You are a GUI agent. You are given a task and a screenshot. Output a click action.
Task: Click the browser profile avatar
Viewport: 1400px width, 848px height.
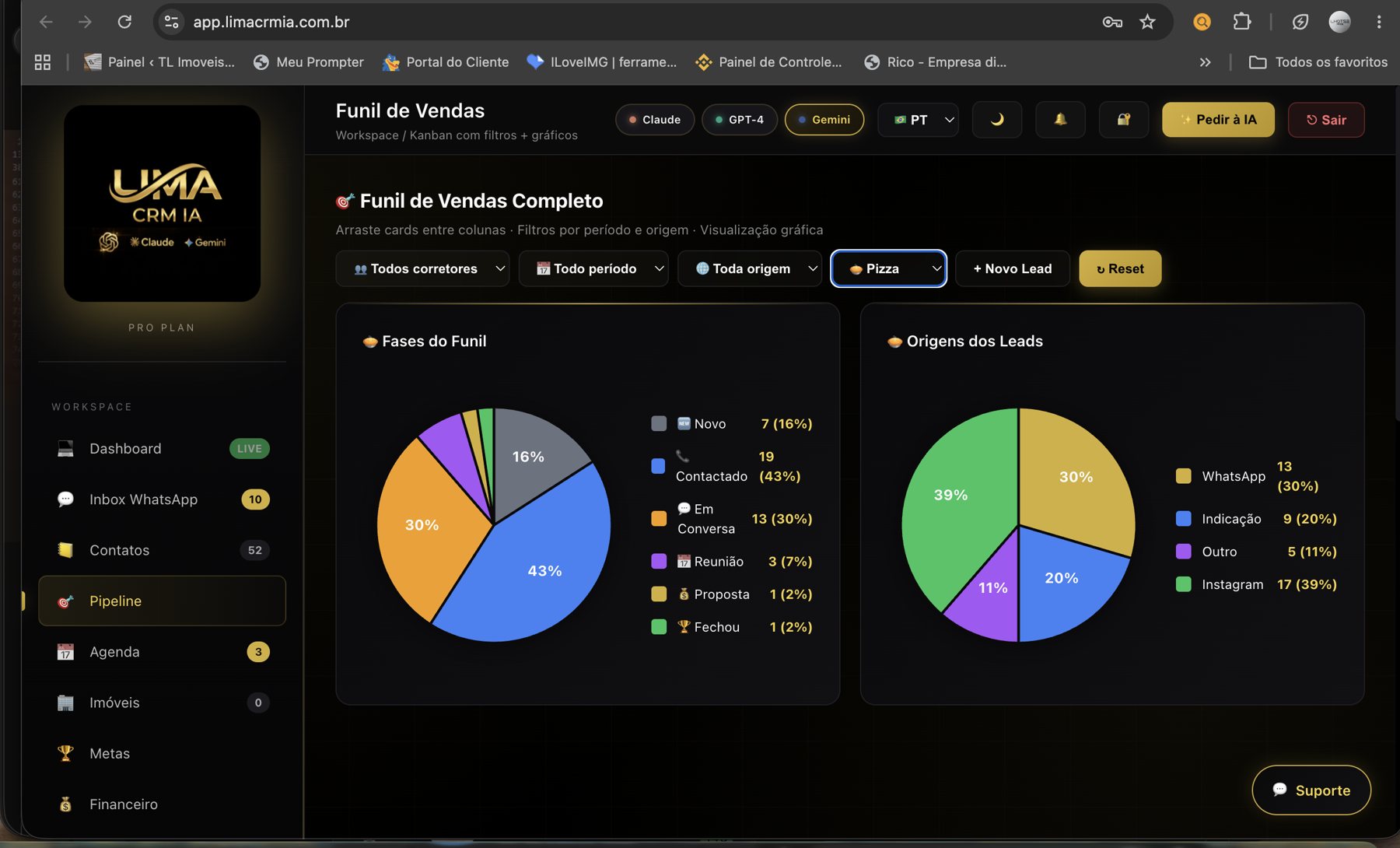(1339, 22)
